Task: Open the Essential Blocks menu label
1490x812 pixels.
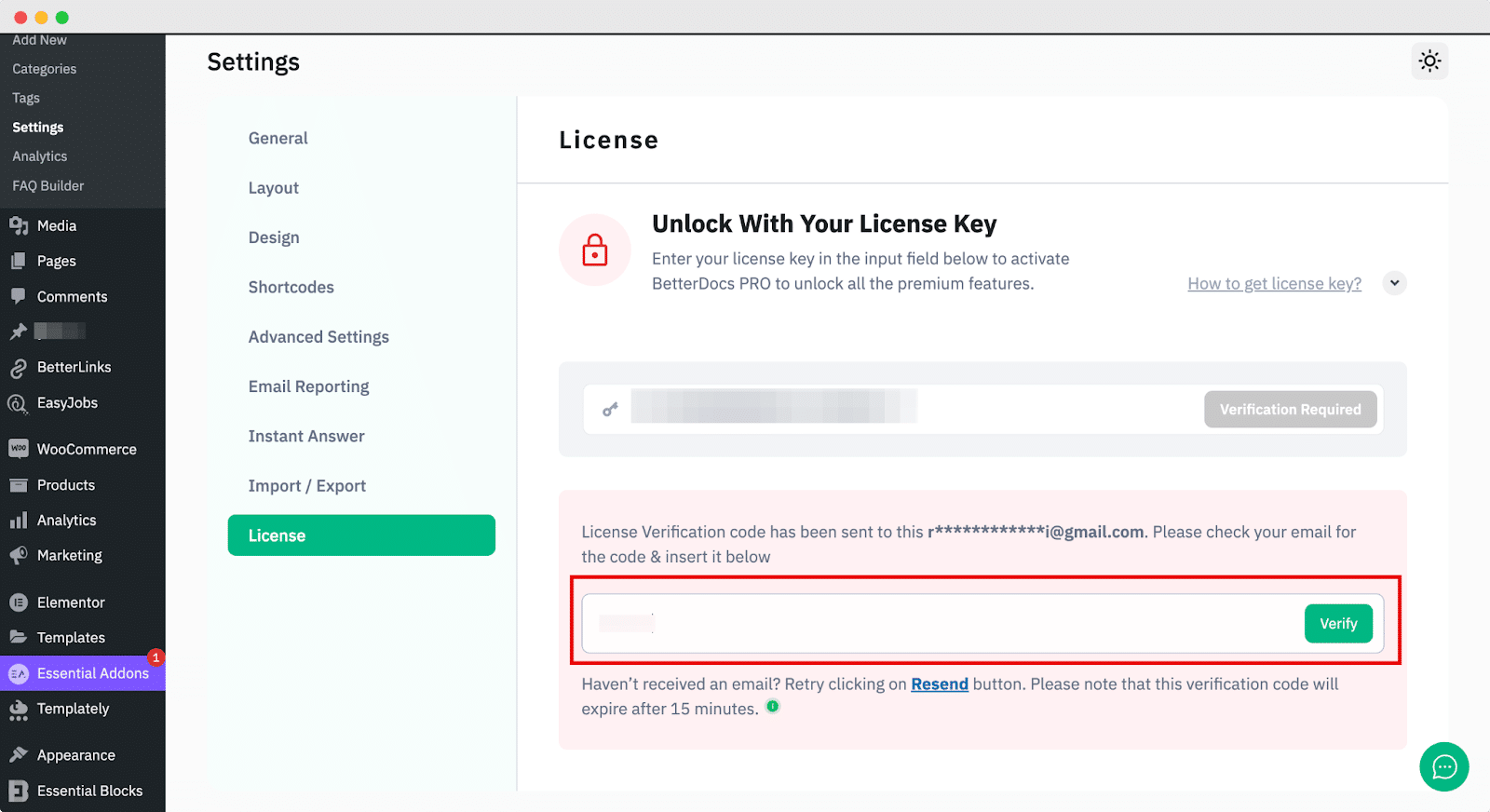Action: [90, 791]
